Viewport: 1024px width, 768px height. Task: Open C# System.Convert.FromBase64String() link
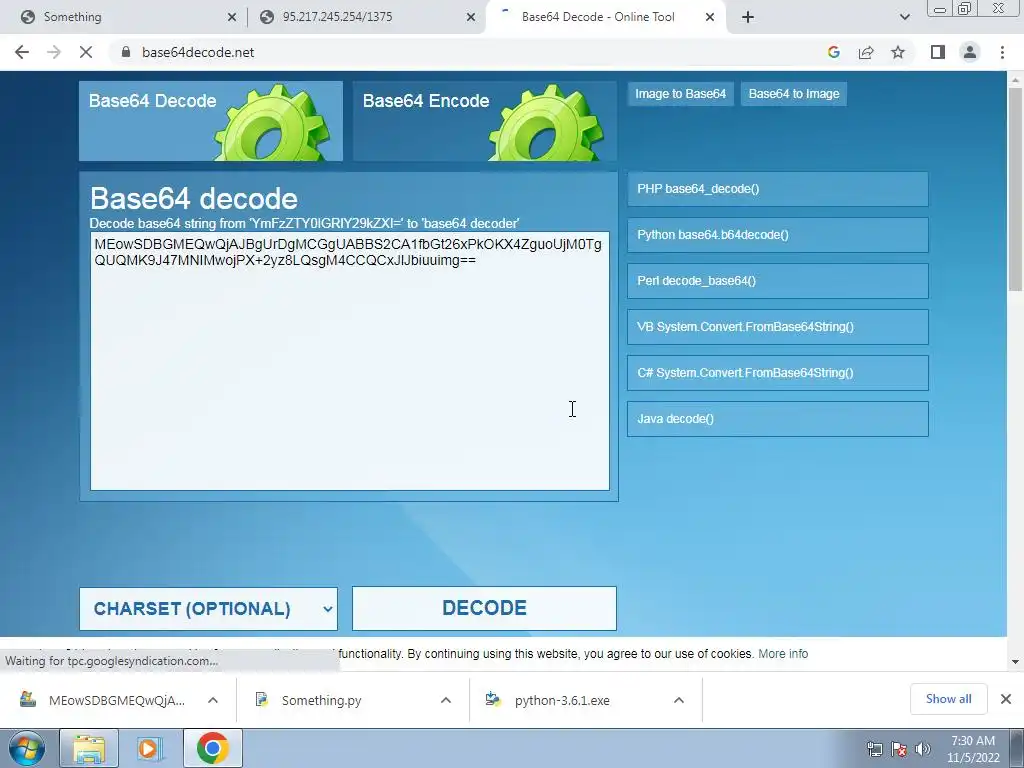[778, 373]
